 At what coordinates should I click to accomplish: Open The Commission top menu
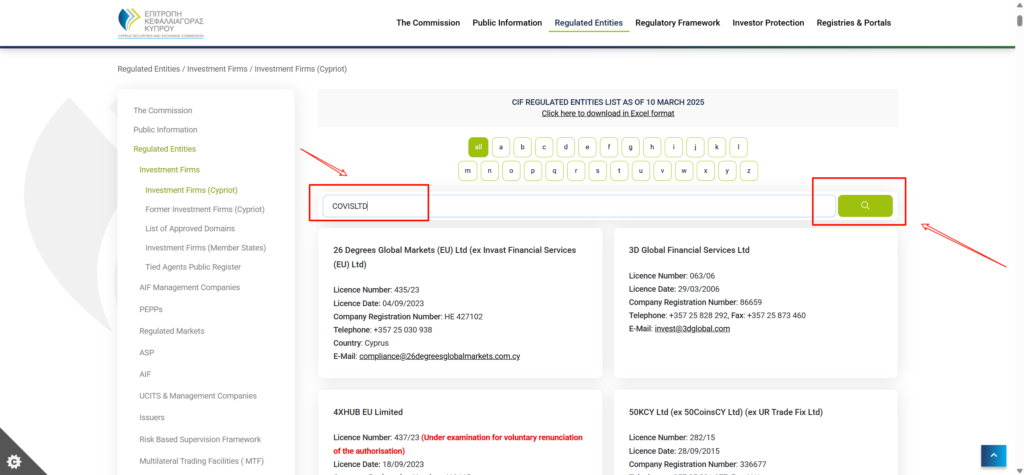coord(428,23)
